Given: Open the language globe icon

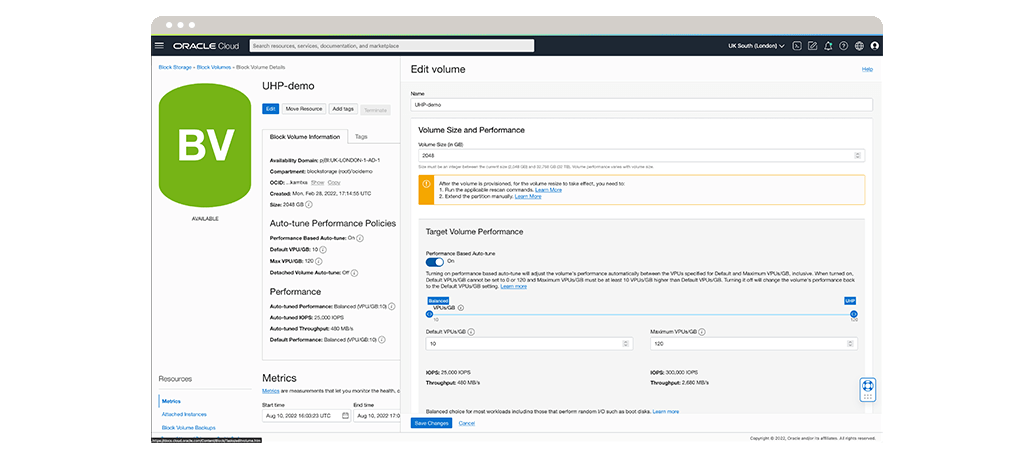Looking at the screenshot, I should pyautogui.click(x=859, y=46).
